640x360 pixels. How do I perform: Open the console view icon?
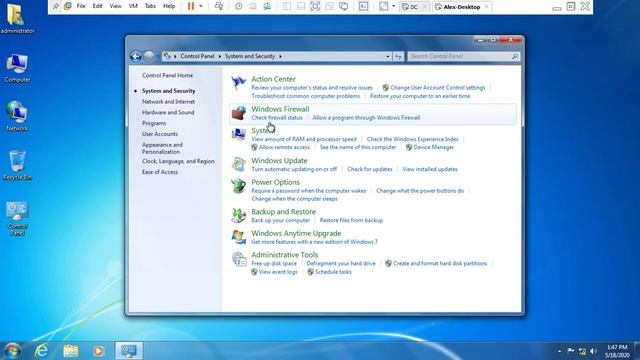click(x=363, y=6)
